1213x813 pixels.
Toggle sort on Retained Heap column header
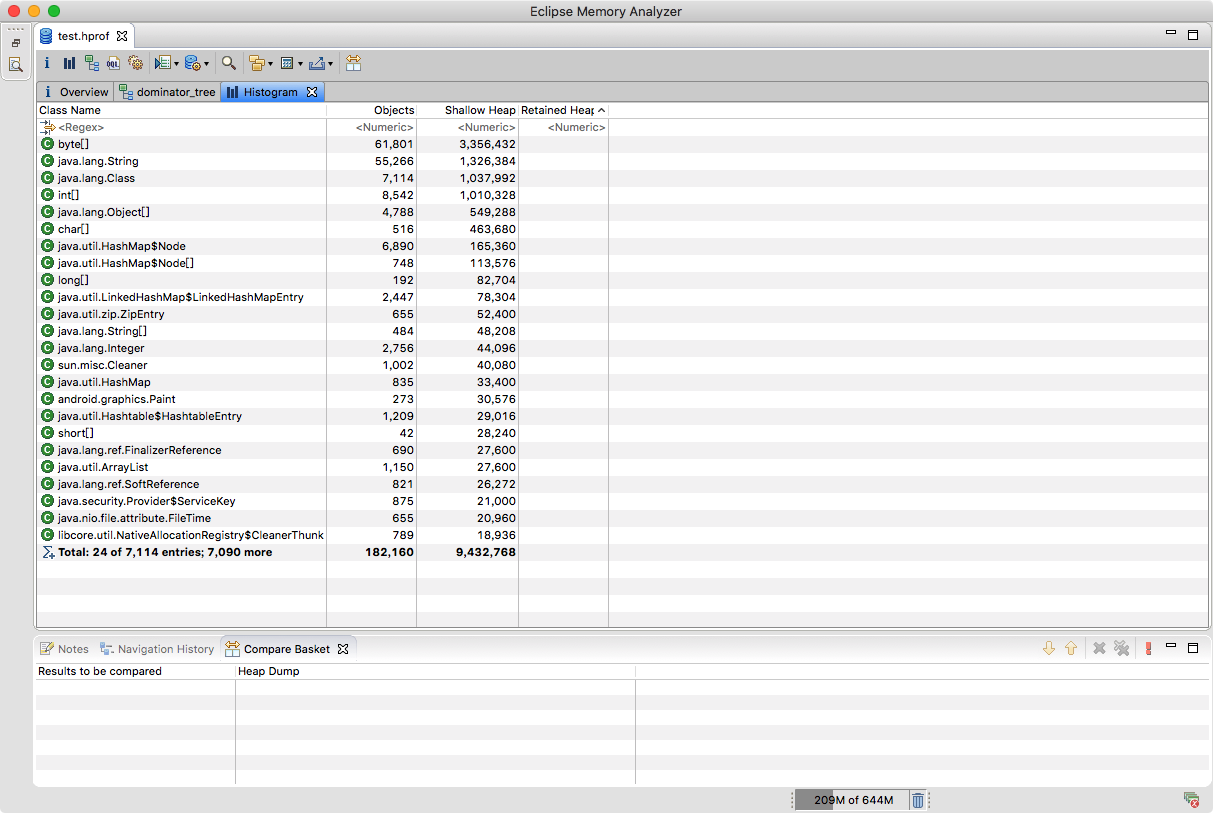(563, 110)
